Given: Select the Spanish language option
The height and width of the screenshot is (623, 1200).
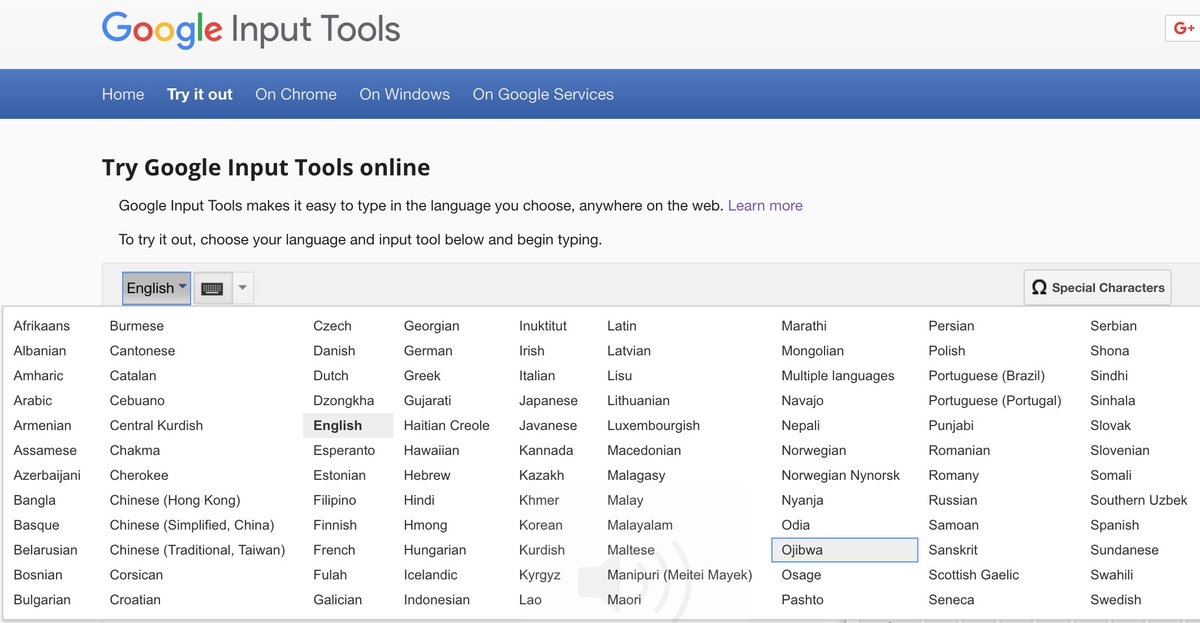Looking at the screenshot, I should tap(1114, 525).
